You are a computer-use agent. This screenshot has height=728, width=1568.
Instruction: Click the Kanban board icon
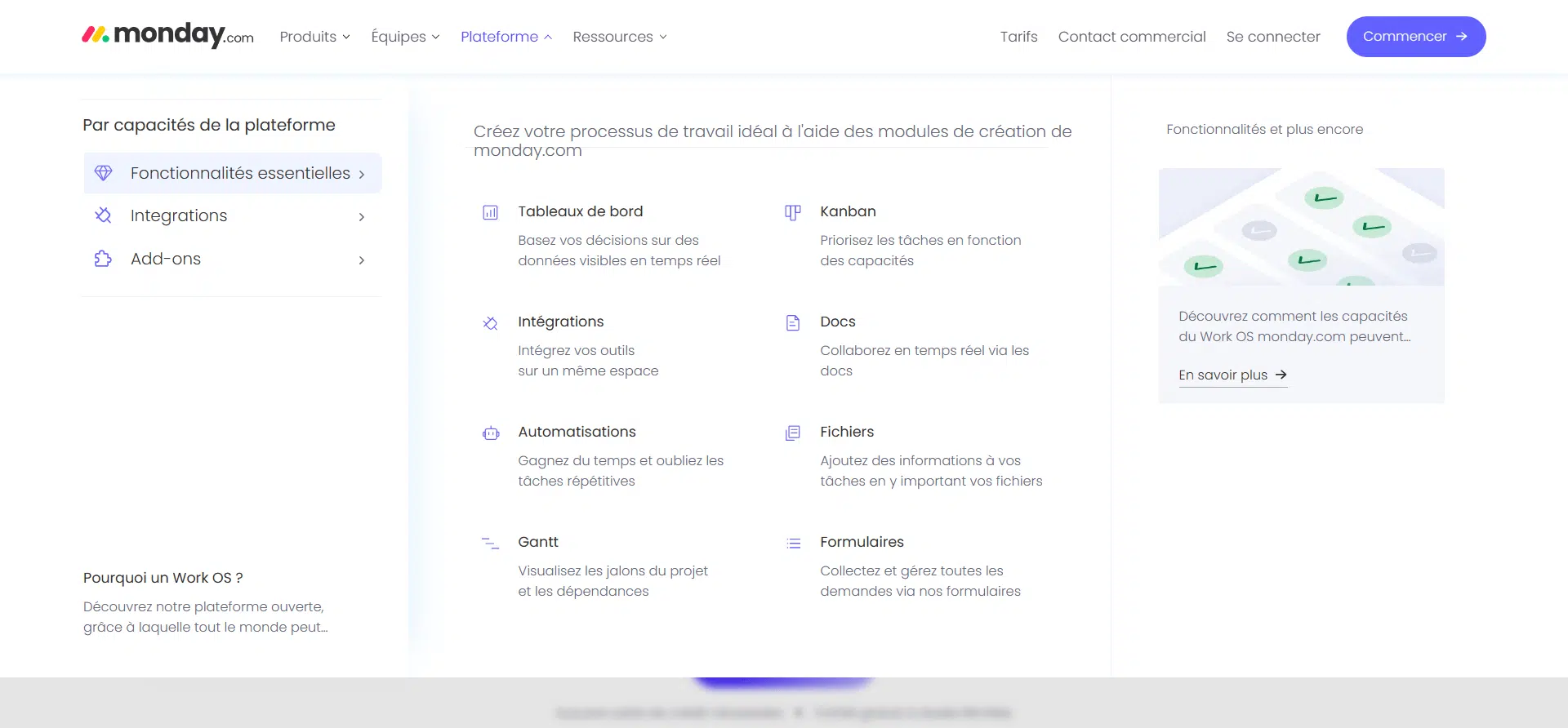coord(792,213)
